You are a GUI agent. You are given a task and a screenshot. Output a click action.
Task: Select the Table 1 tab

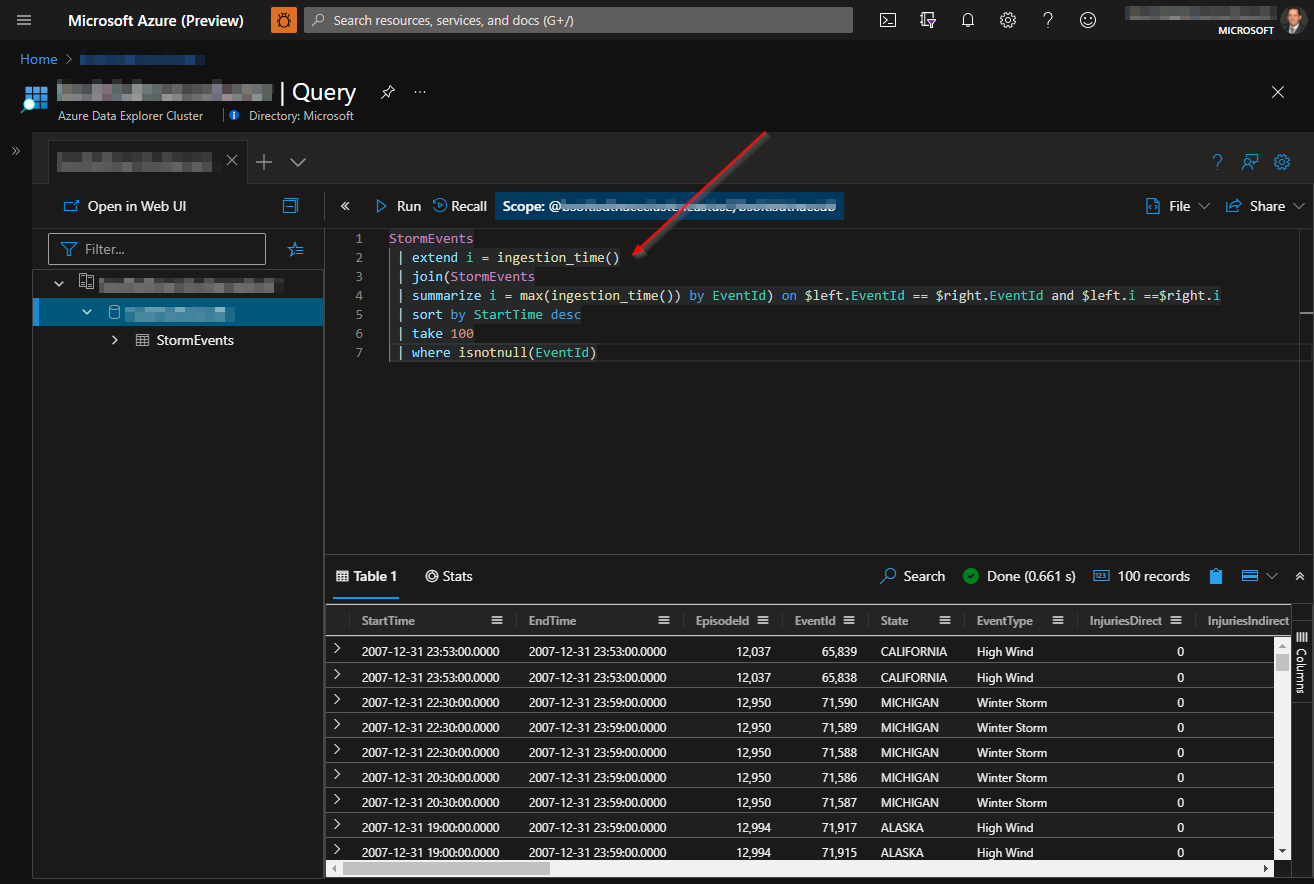pos(366,576)
